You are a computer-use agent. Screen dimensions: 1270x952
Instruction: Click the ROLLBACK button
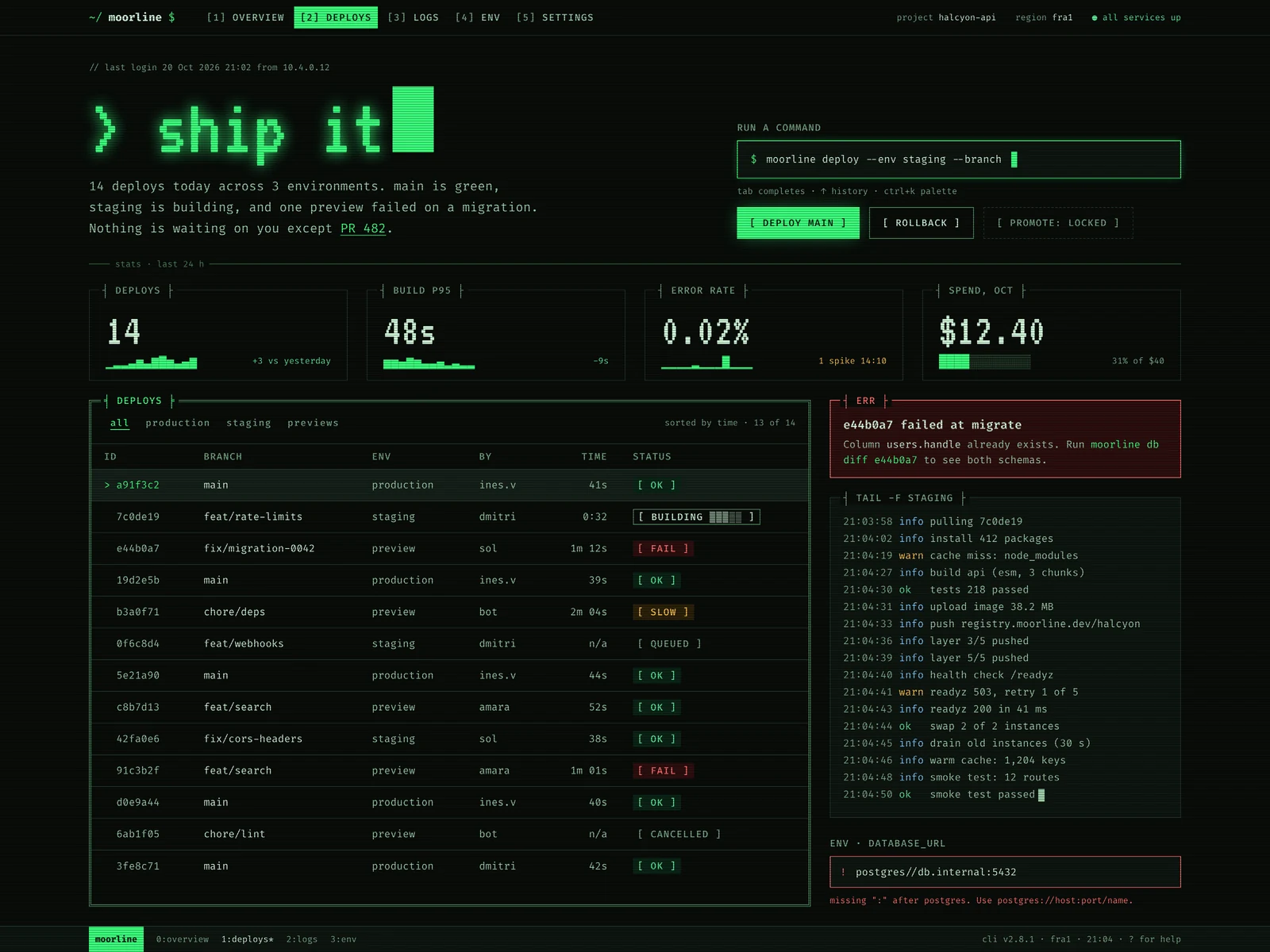click(x=921, y=223)
